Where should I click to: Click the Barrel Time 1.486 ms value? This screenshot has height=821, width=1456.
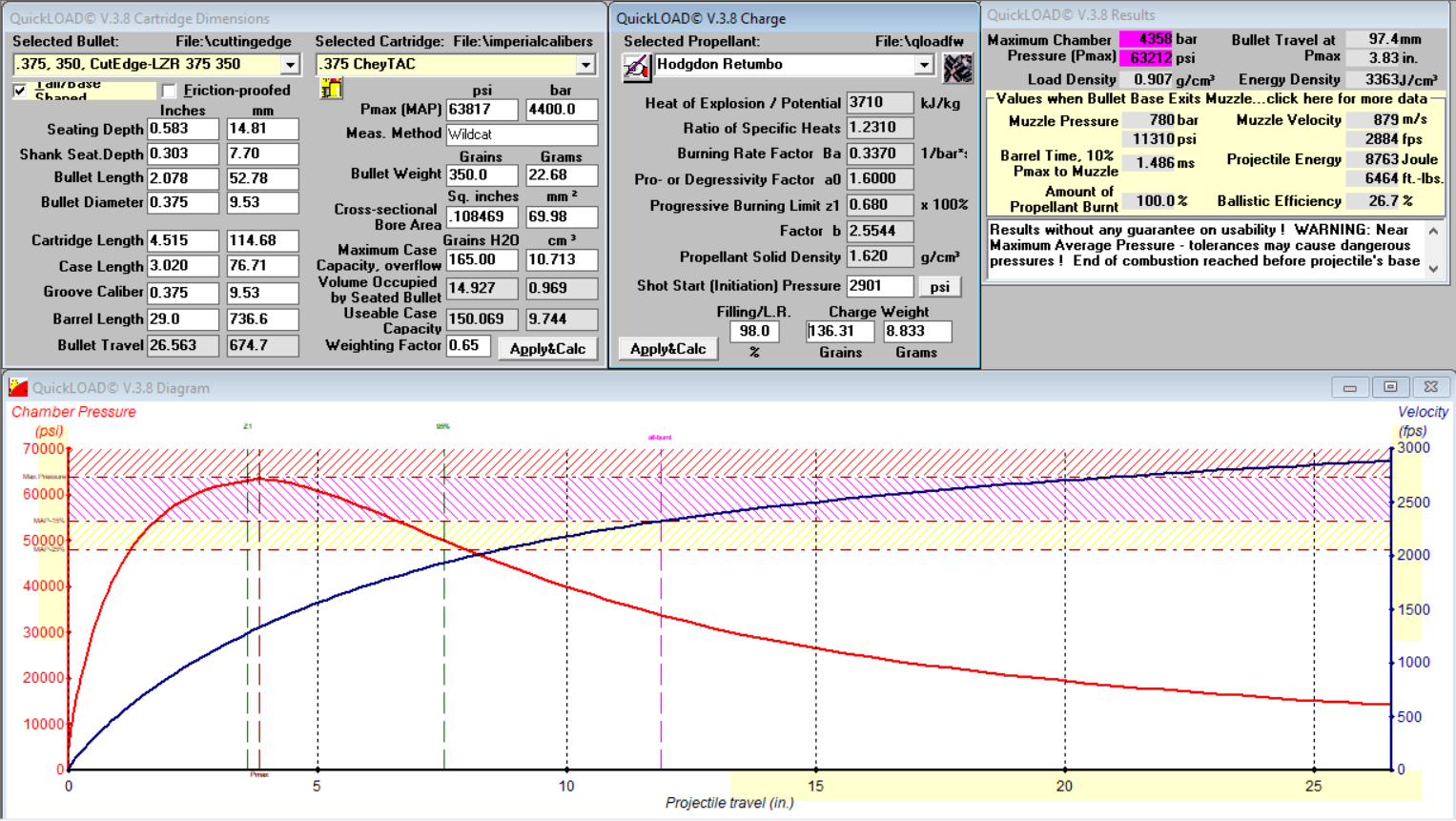(x=1148, y=163)
